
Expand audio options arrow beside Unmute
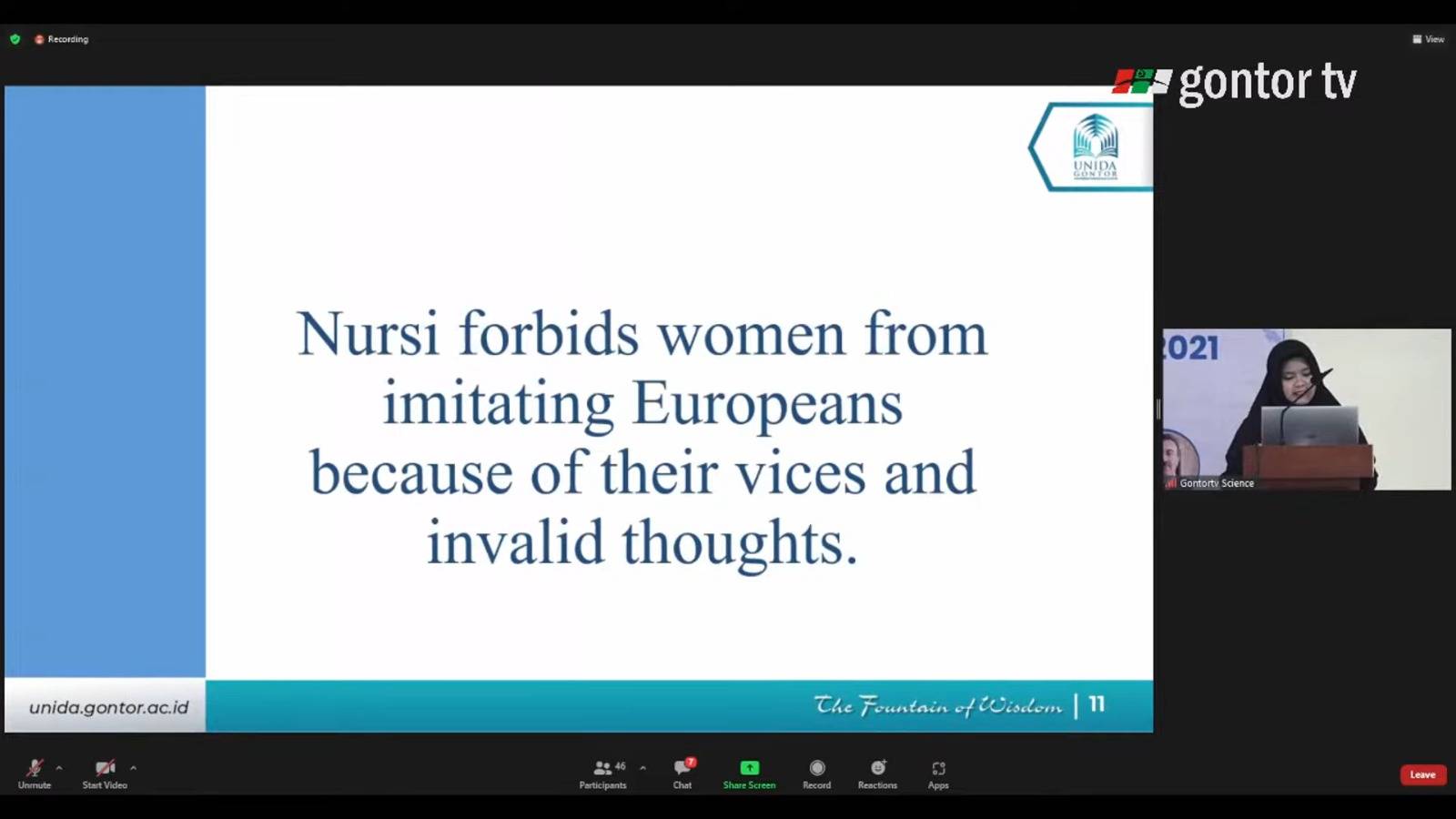pyautogui.click(x=59, y=768)
